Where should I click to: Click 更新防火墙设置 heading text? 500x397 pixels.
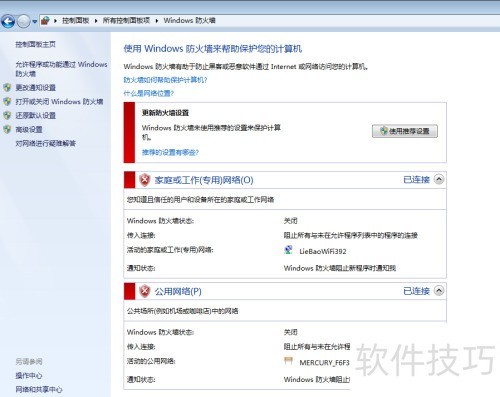click(165, 113)
